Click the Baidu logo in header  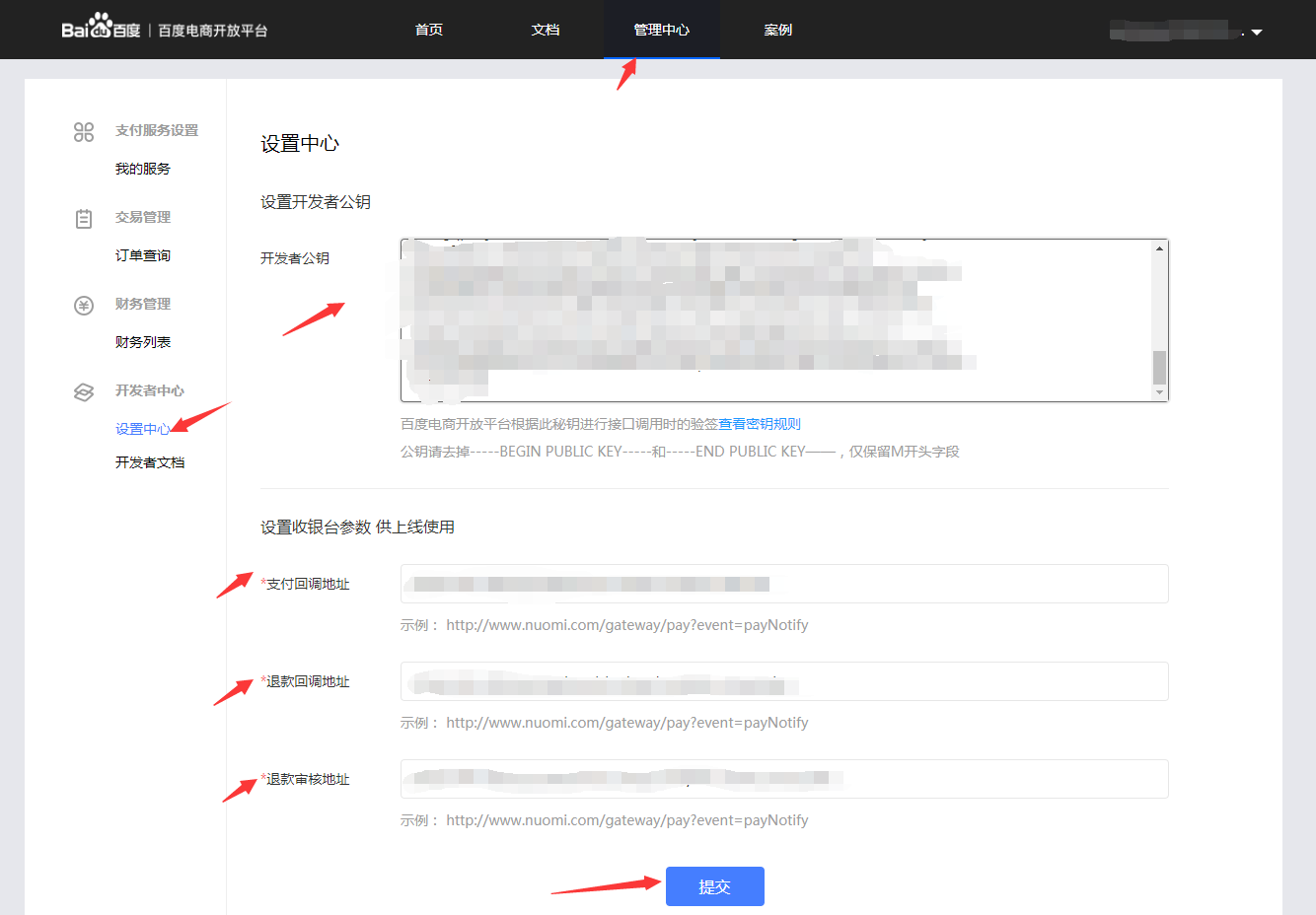pos(101,28)
